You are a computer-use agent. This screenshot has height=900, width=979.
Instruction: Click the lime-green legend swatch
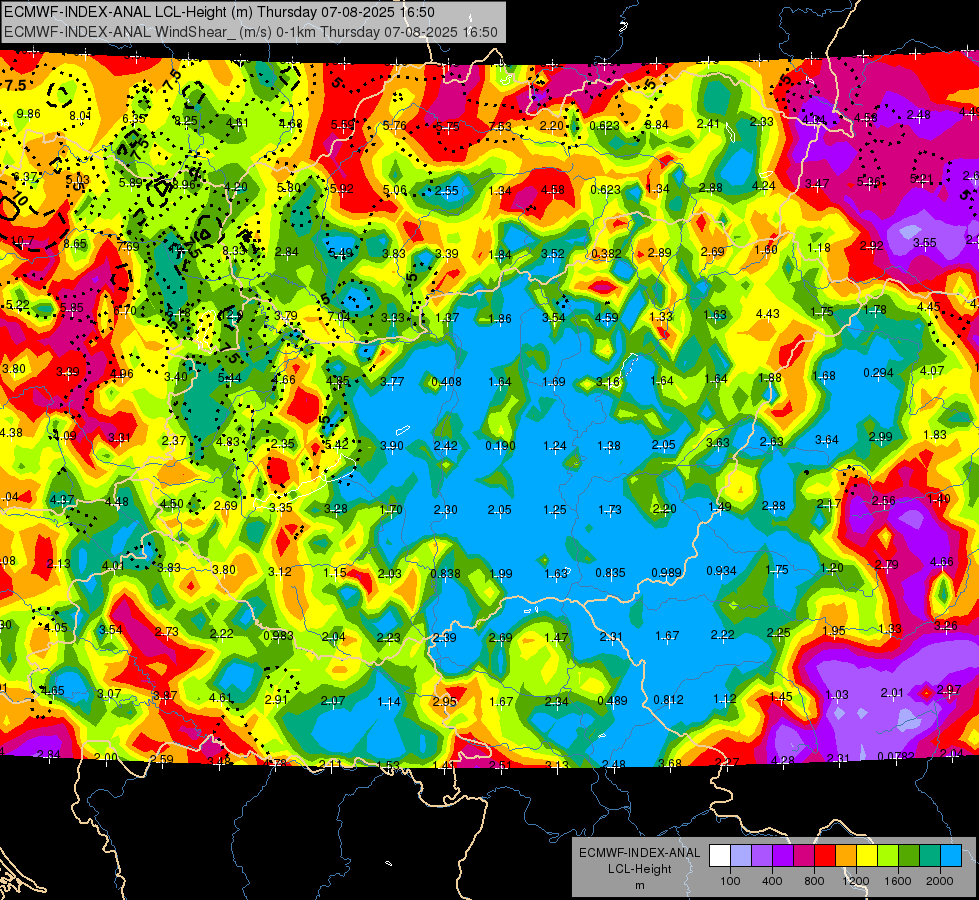coord(888,856)
